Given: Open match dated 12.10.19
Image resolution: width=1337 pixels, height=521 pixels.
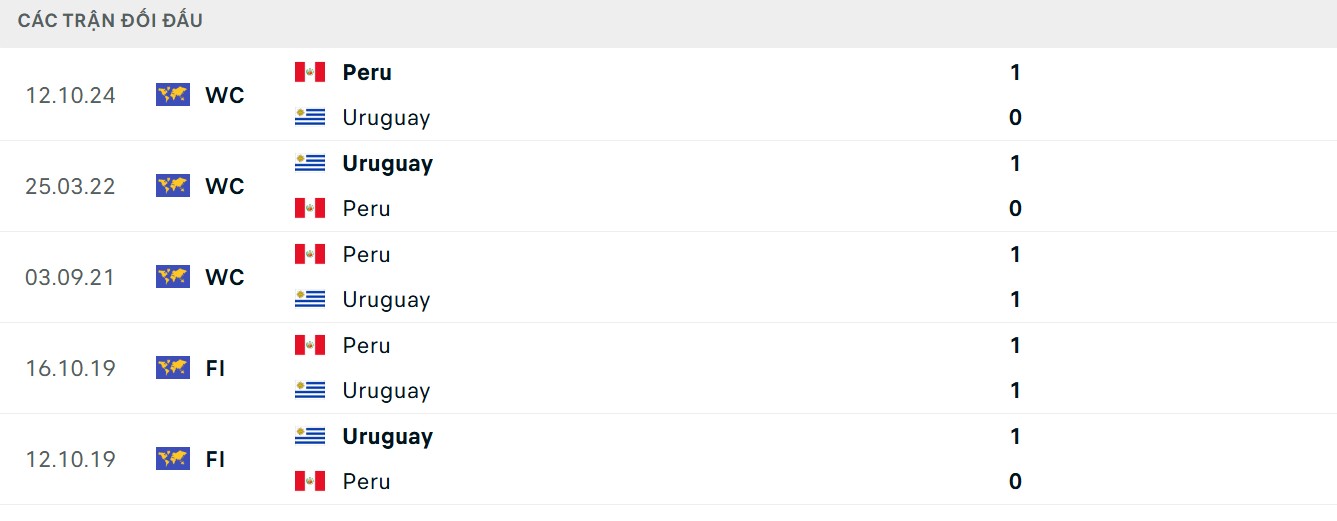Looking at the screenshot, I should 70,459.
